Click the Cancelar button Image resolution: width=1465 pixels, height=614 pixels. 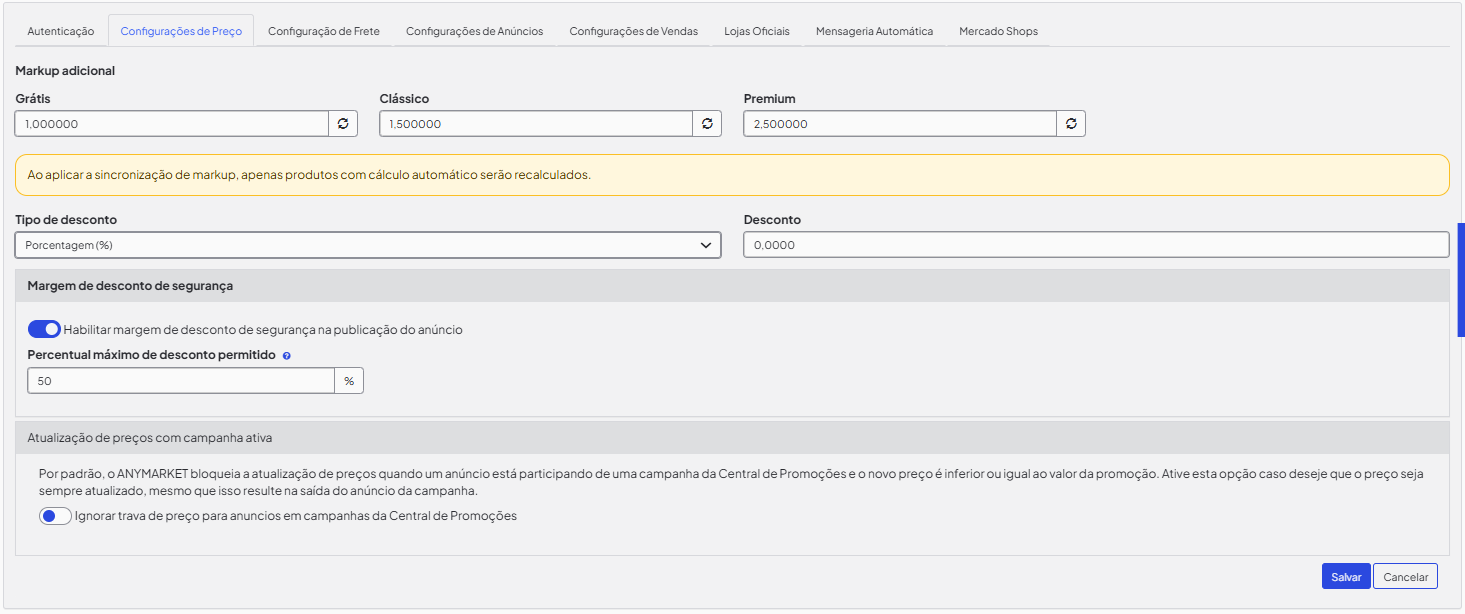1405,577
